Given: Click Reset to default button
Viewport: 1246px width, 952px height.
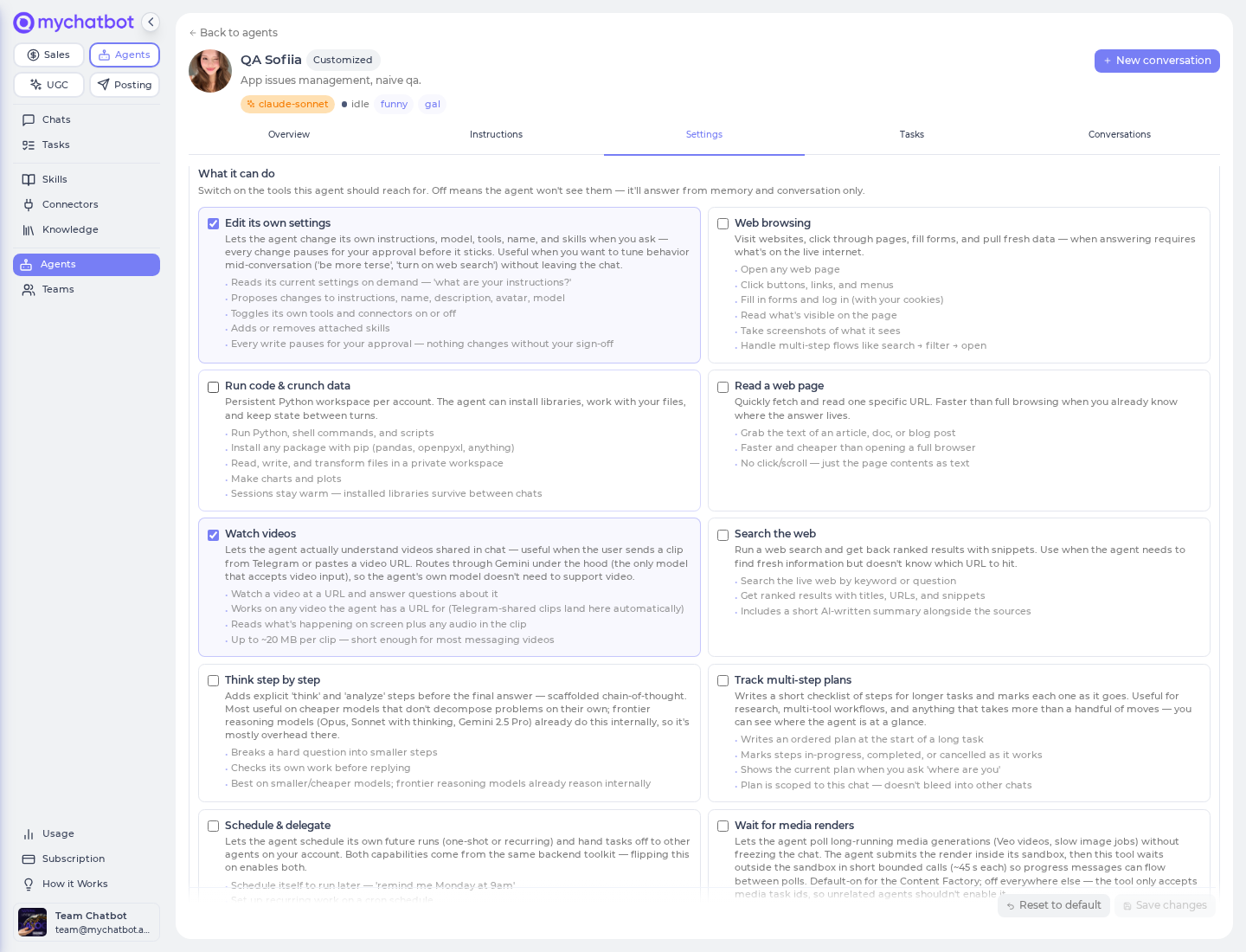Looking at the screenshot, I should pos(1054,905).
